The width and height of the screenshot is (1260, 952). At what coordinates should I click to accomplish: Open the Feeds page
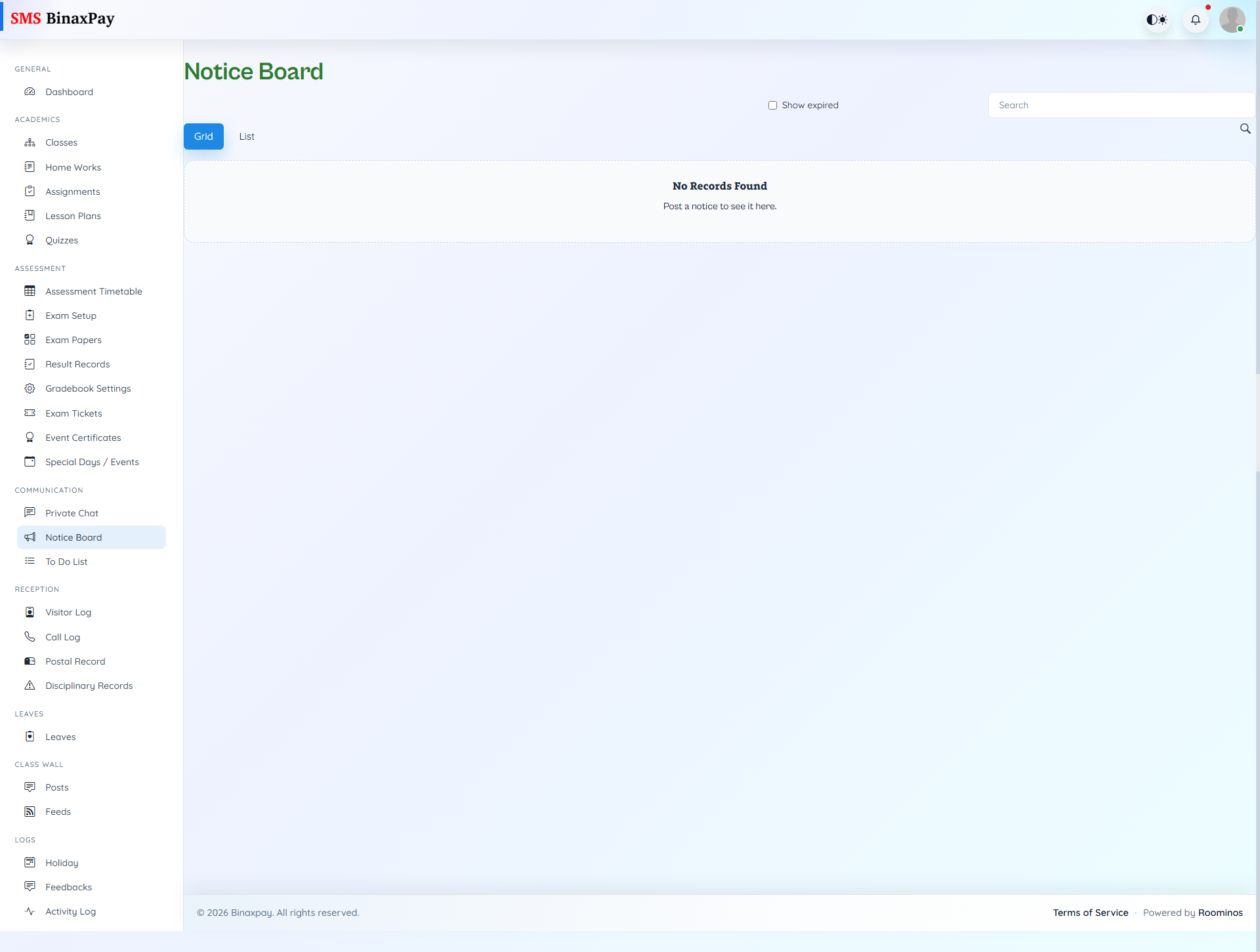point(57,812)
